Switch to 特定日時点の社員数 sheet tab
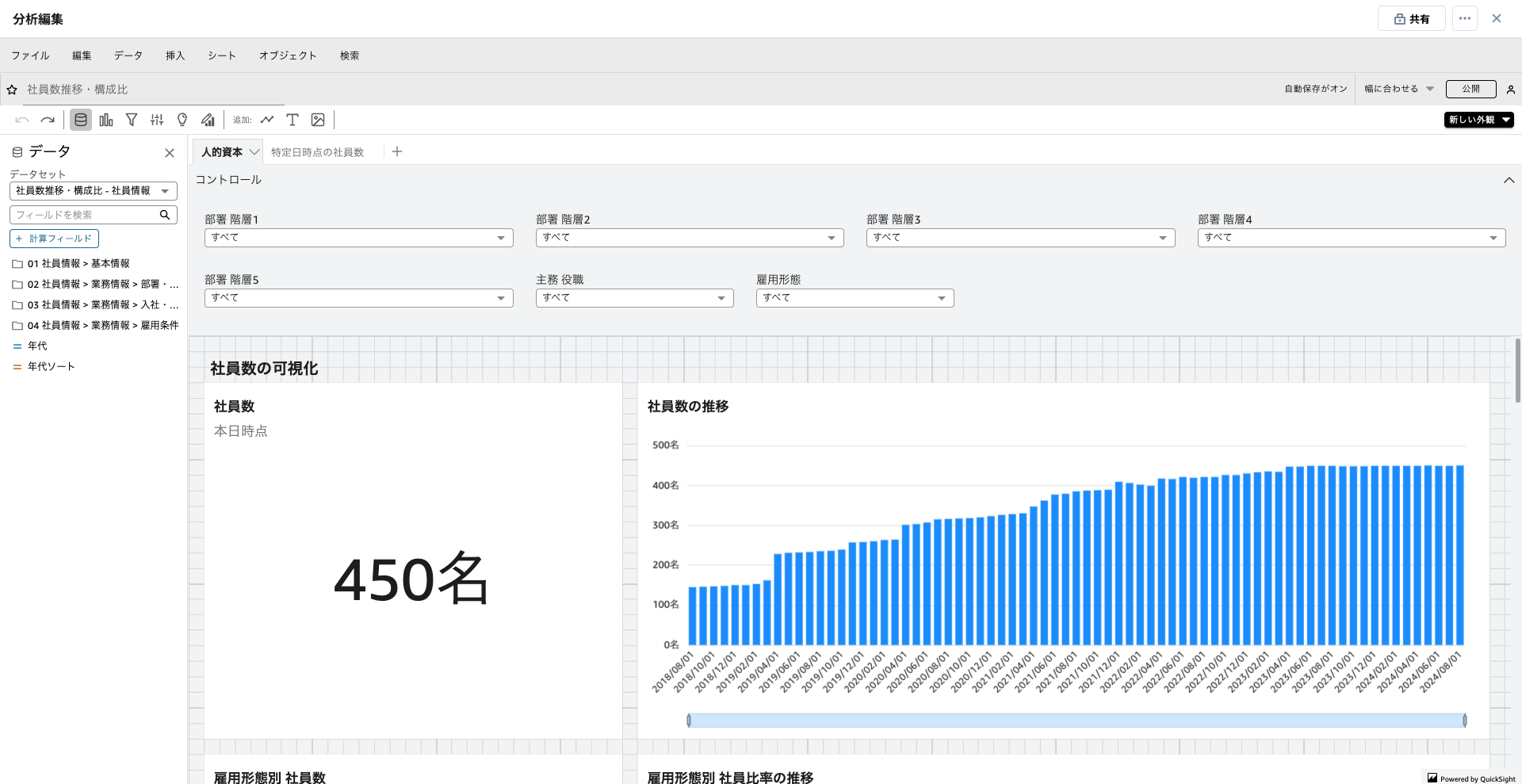1522x784 pixels. (317, 152)
